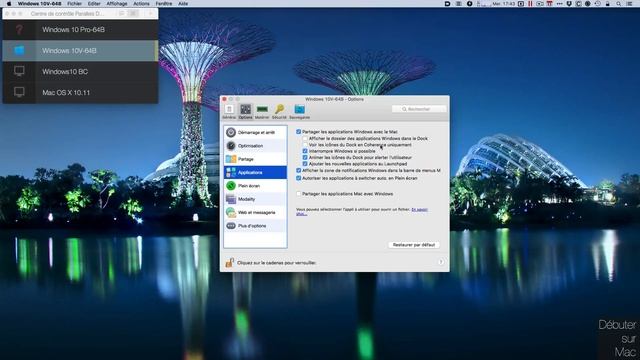Select Mac OS X 10.11 in Control Center
The image size is (640, 360).
pos(80,93)
